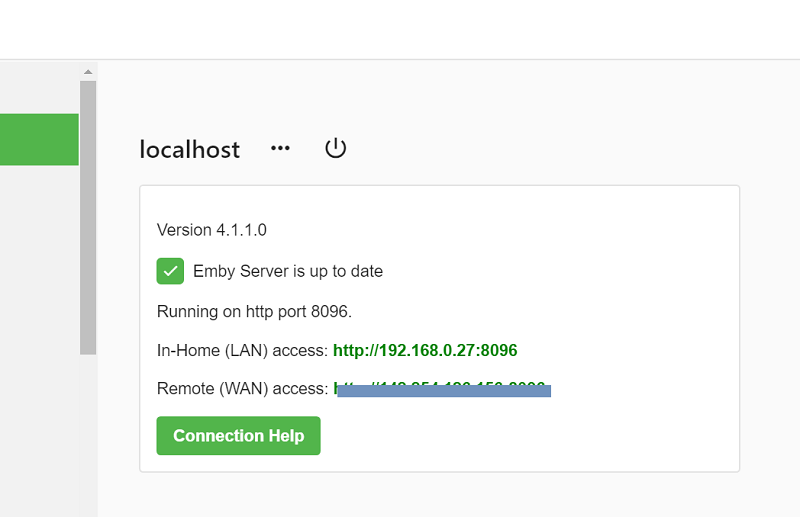Click the 'Running on http port 8096' text
800x517 pixels.
point(254,311)
